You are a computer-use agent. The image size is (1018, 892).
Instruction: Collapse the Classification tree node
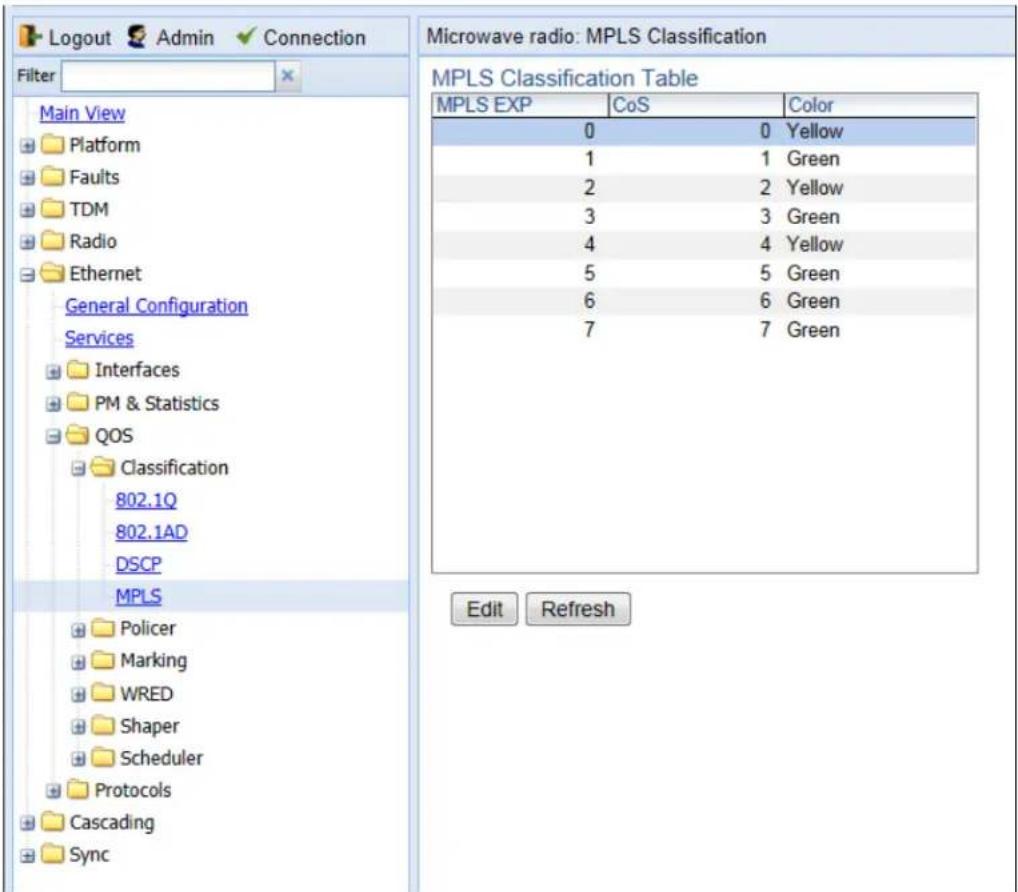(x=79, y=468)
